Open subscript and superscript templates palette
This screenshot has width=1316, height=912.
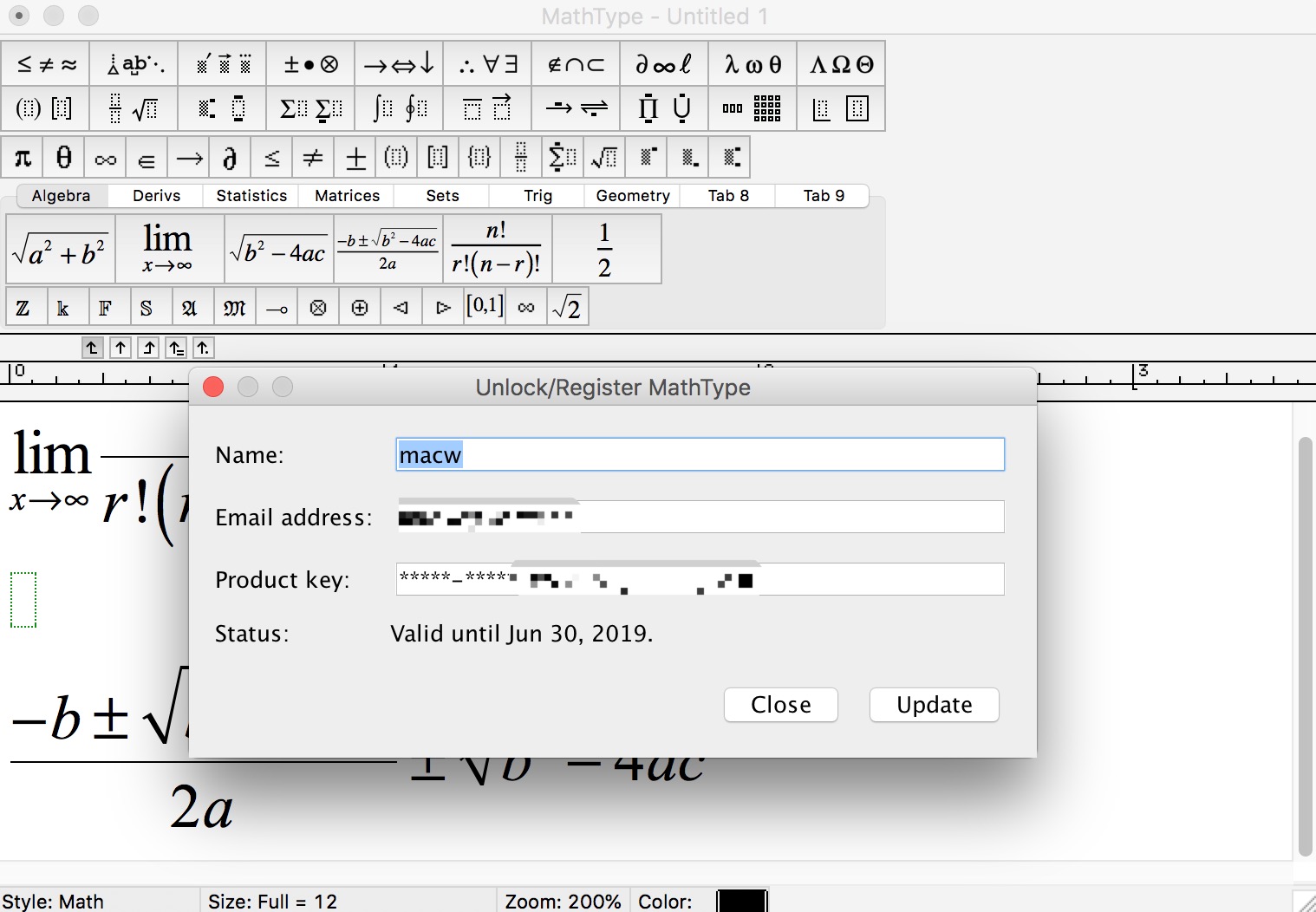tap(223, 108)
